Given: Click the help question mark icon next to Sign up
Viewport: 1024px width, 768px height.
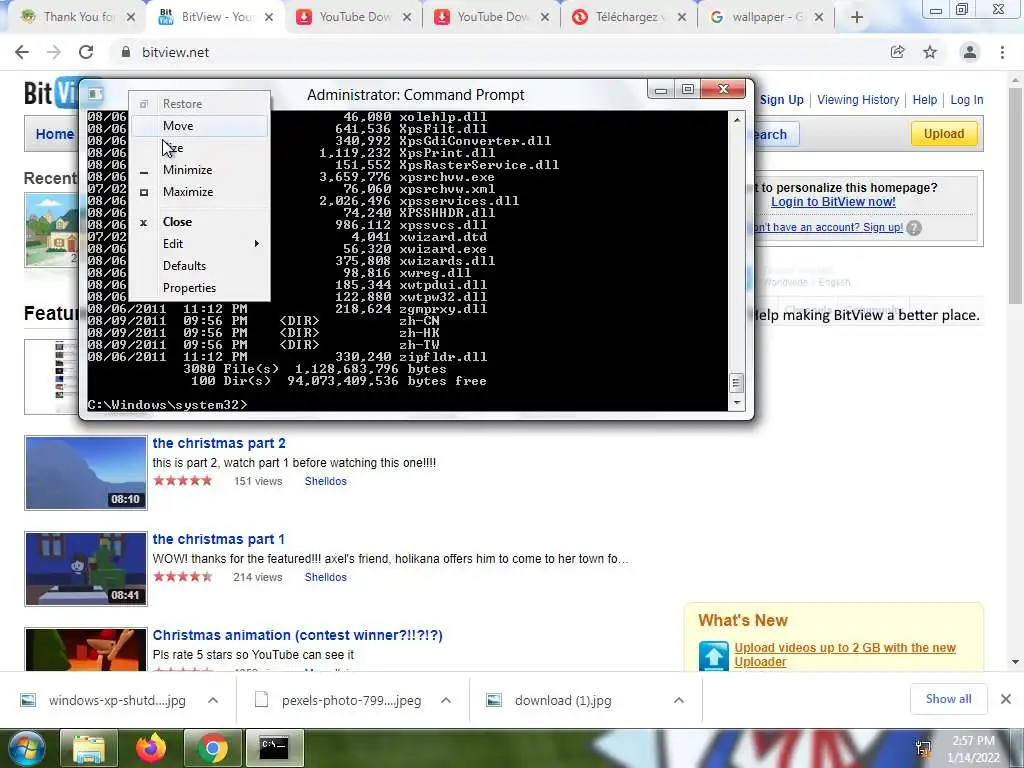Looking at the screenshot, I should (x=914, y=228).
